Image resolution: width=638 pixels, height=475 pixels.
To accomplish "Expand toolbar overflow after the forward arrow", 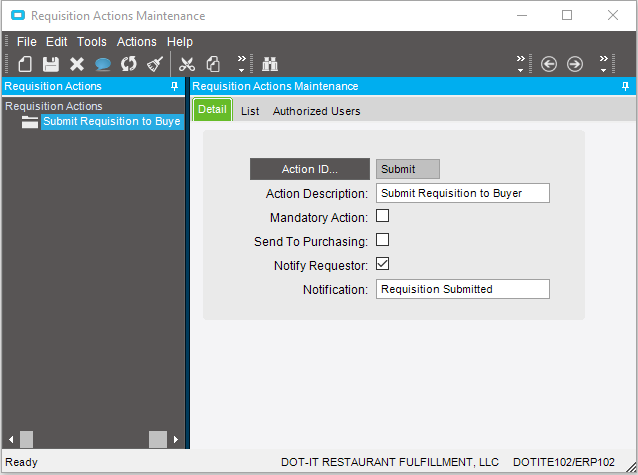I will point(603,64).
